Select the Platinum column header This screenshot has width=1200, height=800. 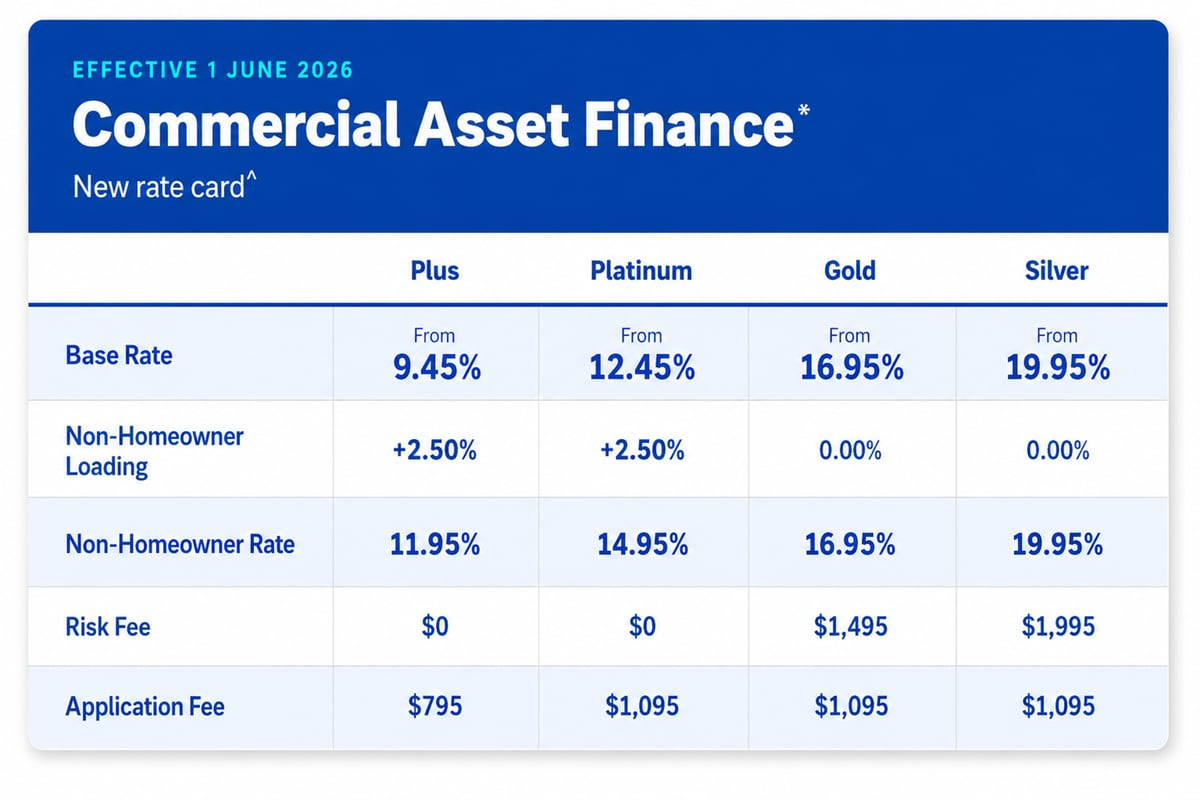[x=641, y=270]
